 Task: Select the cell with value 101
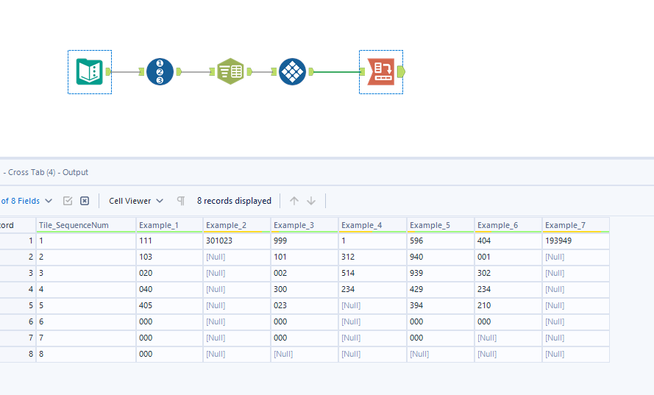coord(304,257)
